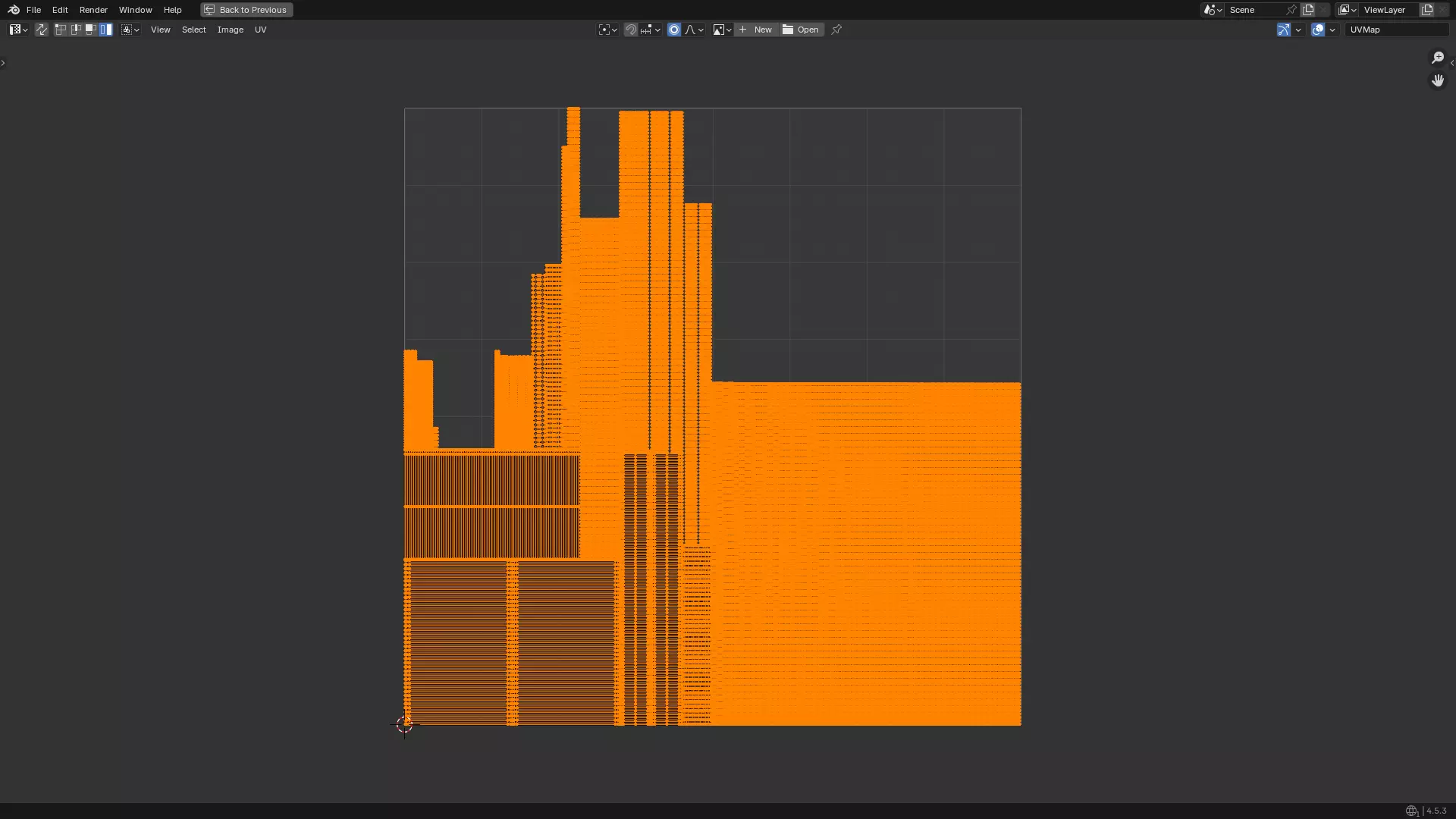Click the zoom magnifier viewport icon
Image resolution: width=1456 pixels, height=819 pixels.
(1437, 58)
